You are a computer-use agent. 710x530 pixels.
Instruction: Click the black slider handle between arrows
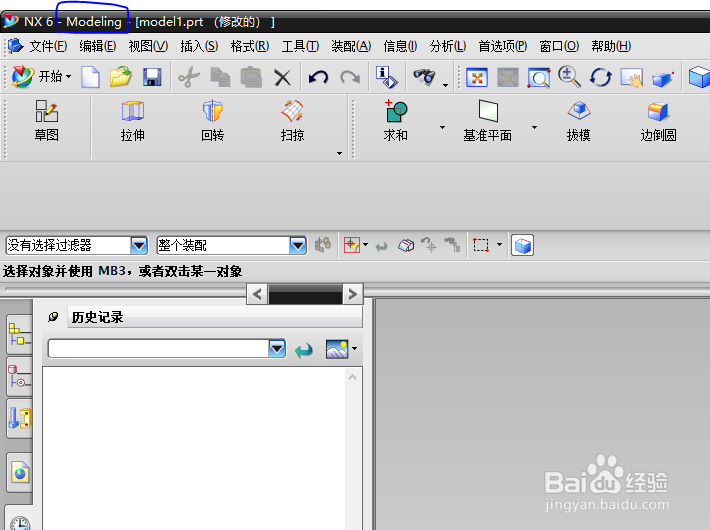pos(306,294)
